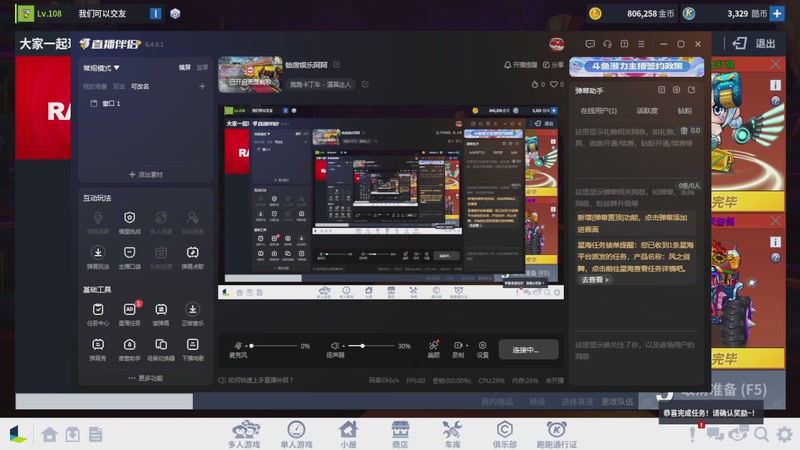Toggle the 开播提醒 stream reminder bell
The image size is (800, 450).
pyautogui.click(x=520, y=65)
